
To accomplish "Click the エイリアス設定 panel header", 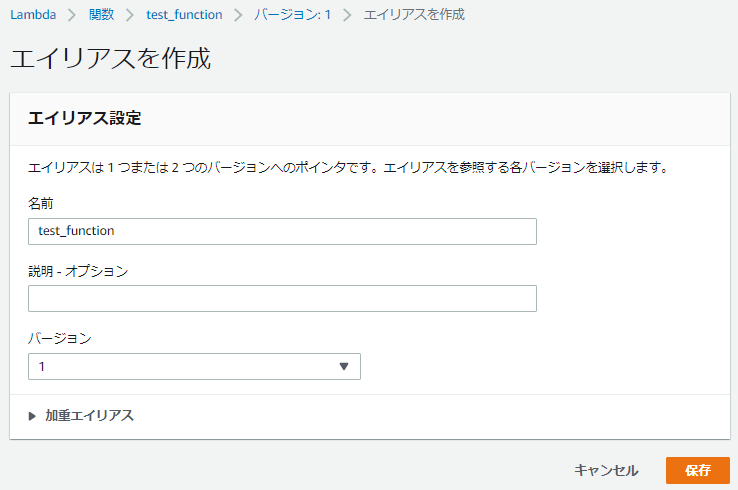I will coord(85,119).
